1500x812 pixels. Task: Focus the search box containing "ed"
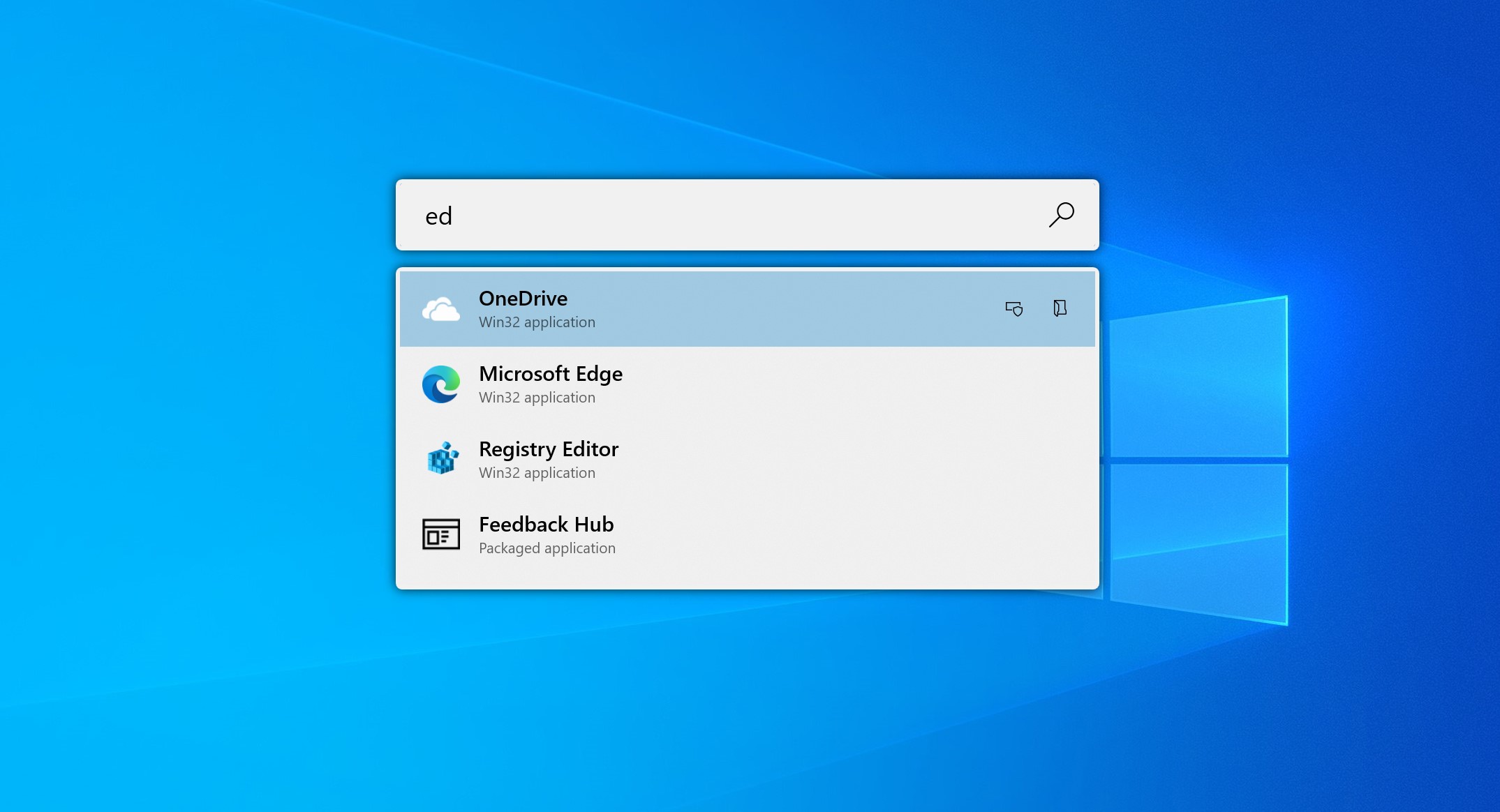click(x=698, y=216)
